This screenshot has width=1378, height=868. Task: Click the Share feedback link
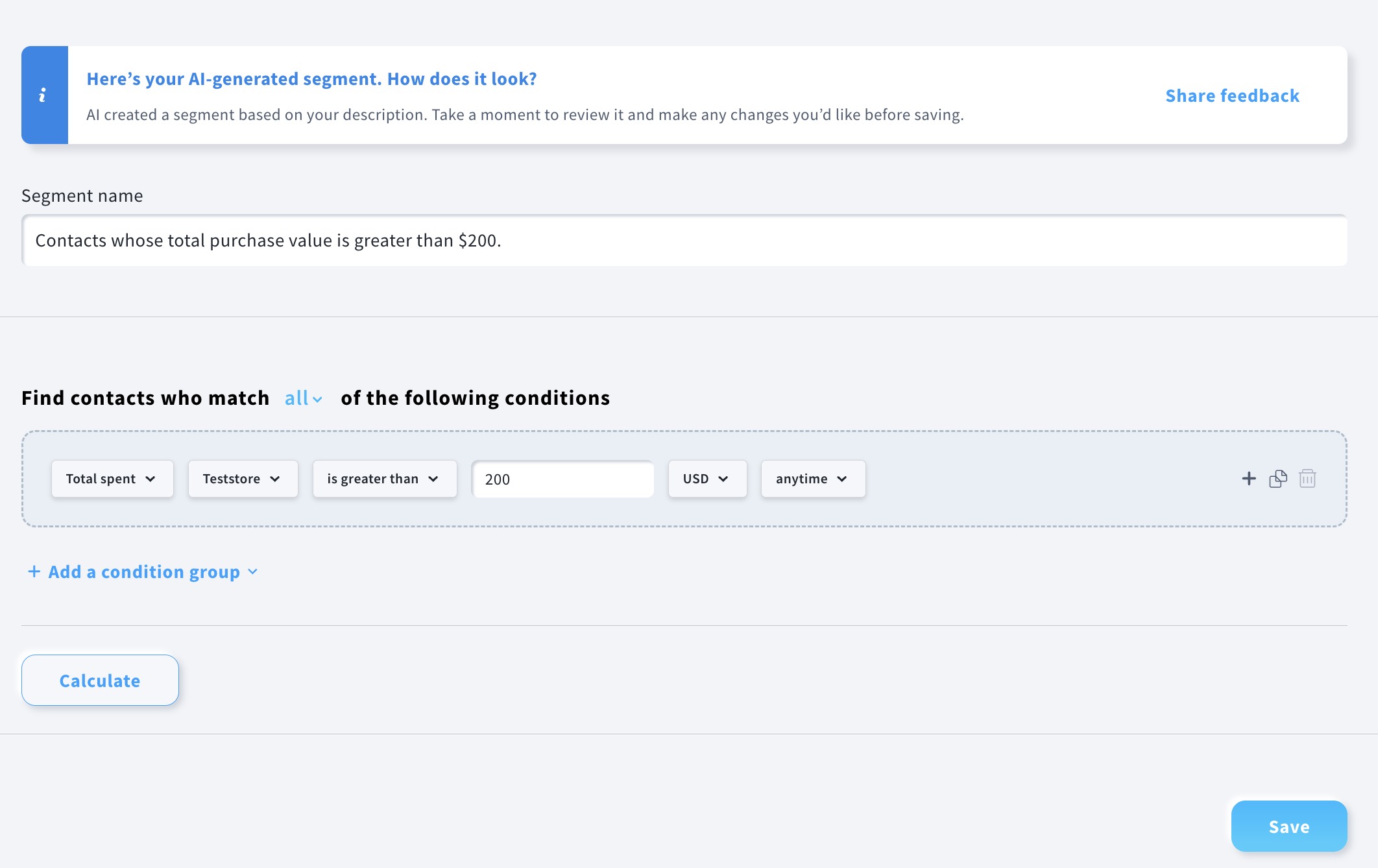(x=1232, y=95)
